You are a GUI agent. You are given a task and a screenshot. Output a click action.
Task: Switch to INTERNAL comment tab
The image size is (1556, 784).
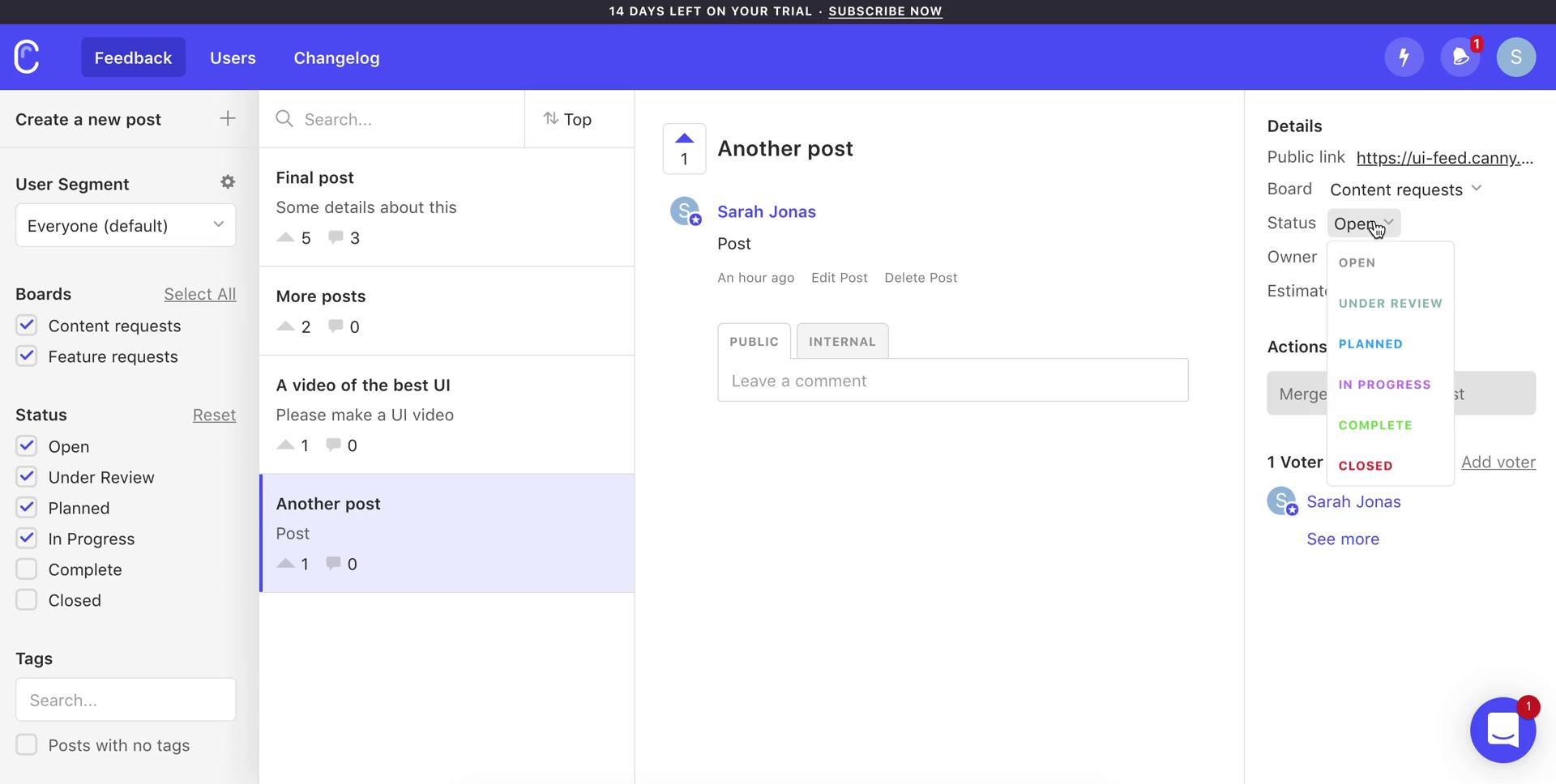(842, 341)
